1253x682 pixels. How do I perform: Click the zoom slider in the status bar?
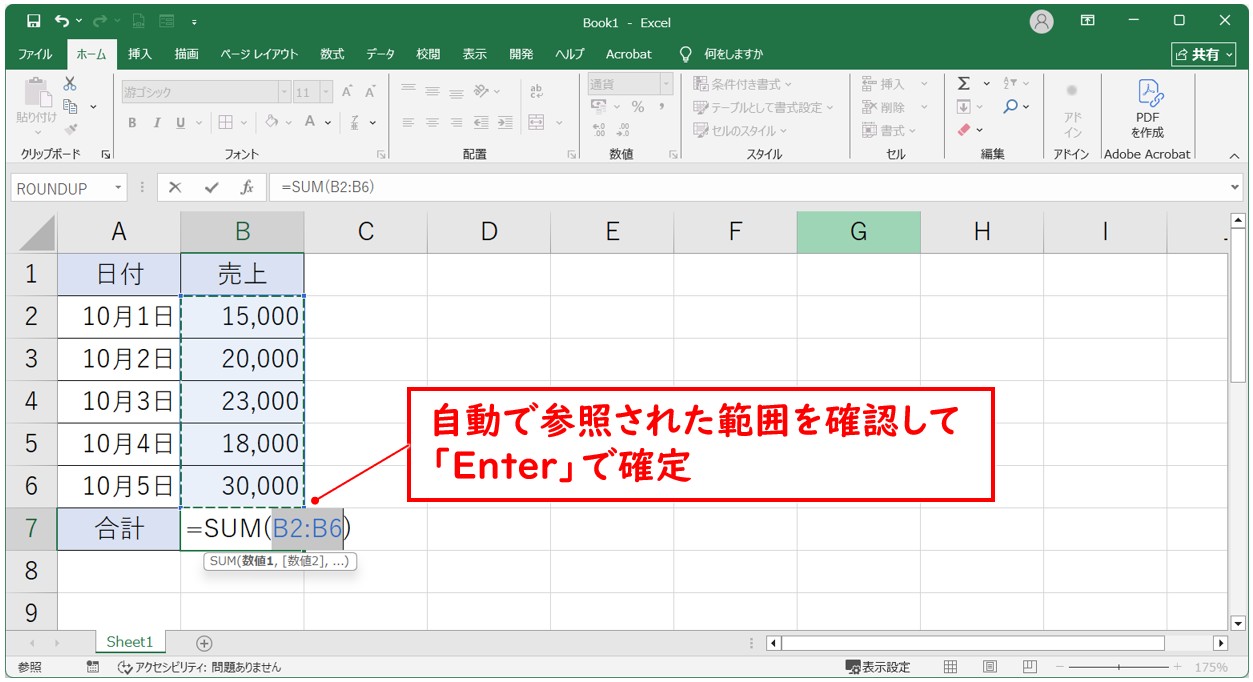coord(1117,665)
